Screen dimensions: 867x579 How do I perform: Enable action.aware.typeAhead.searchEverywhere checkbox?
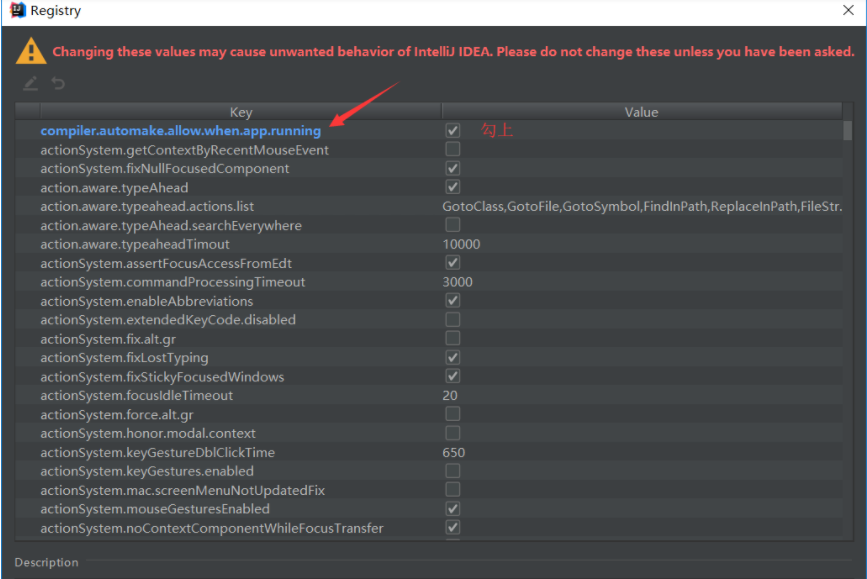click(x=453, y=225)
